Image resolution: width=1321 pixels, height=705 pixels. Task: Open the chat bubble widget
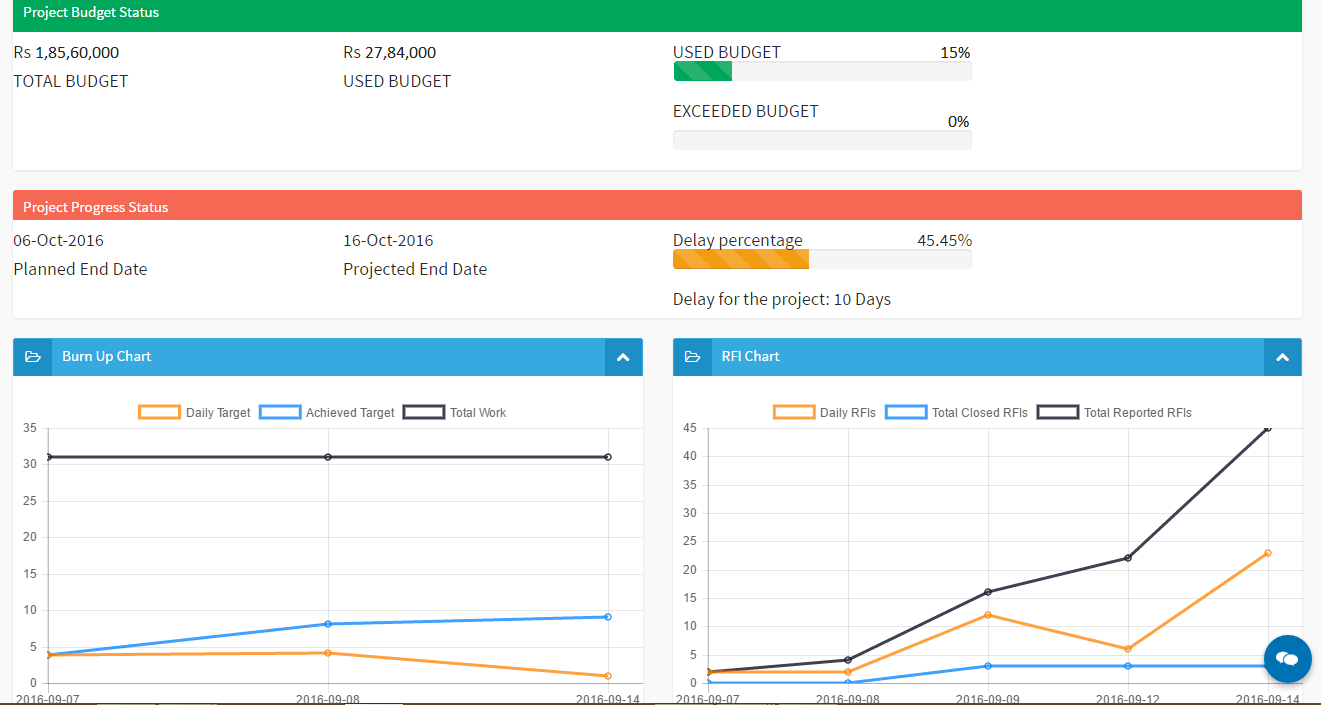(x=1288, y=659)
